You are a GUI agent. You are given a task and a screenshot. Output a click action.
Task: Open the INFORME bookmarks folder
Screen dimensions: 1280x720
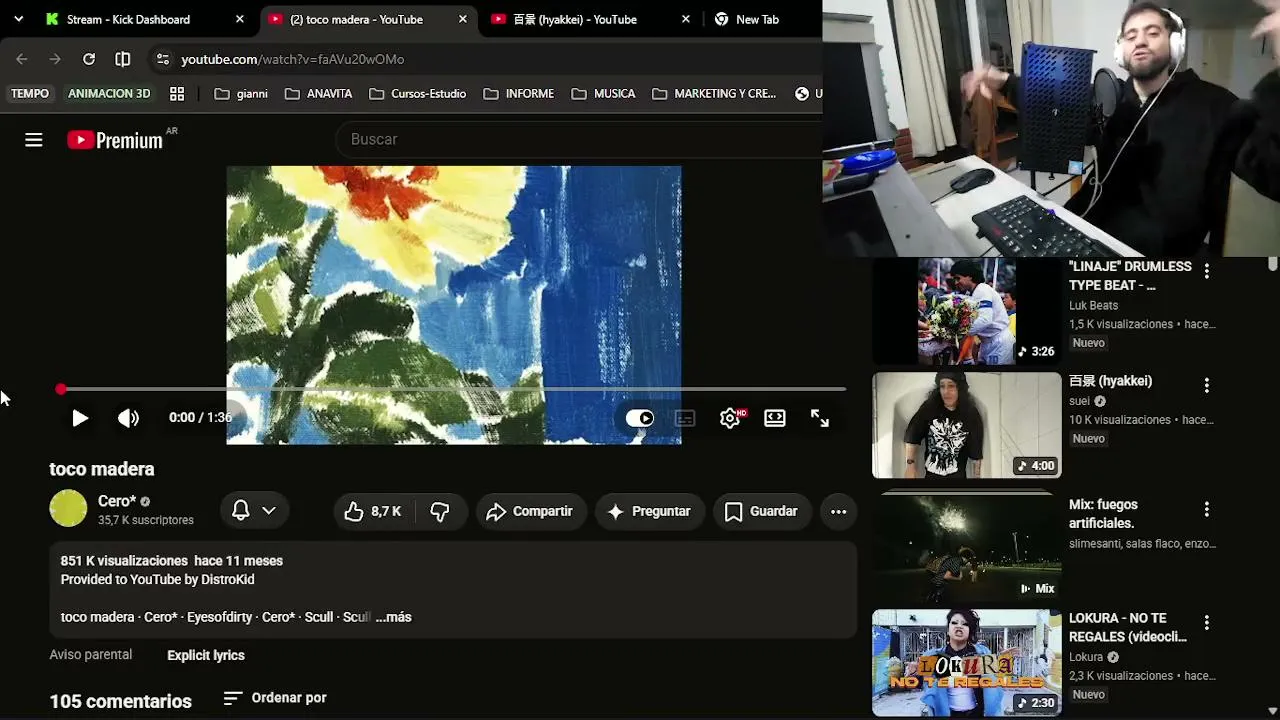(519, 94)
